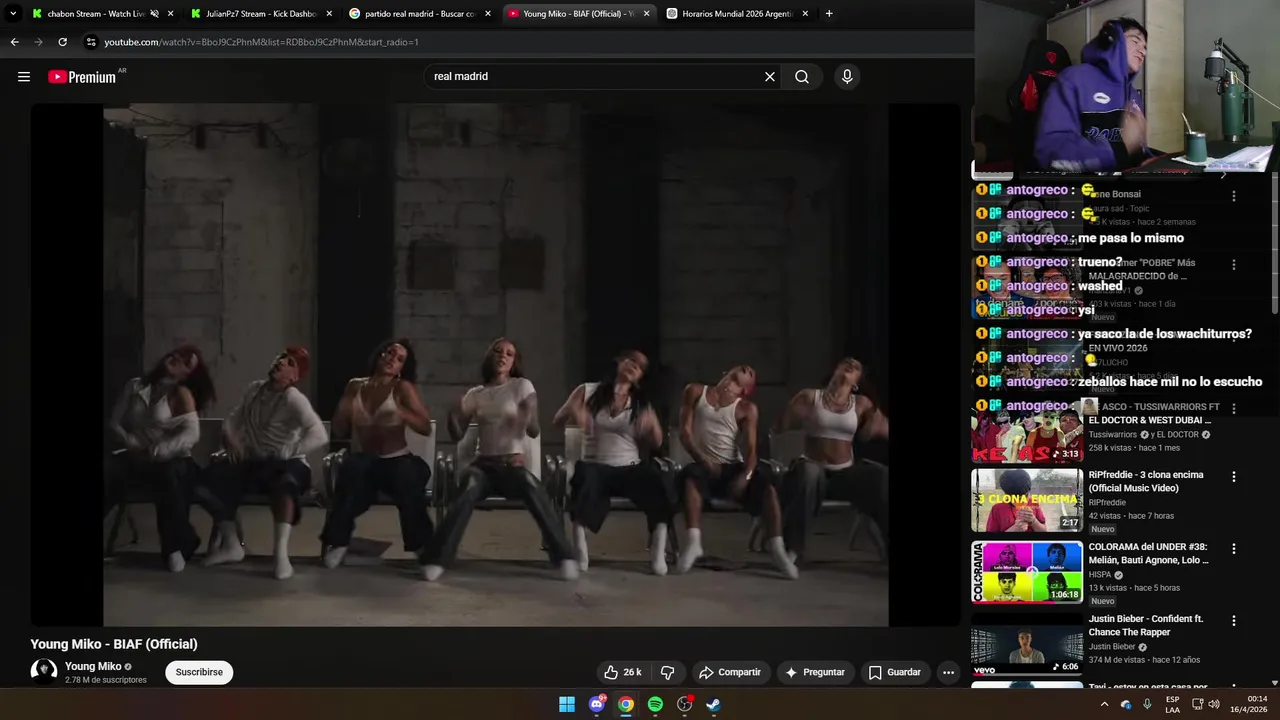Click the Compartir share button

pos(730,672)
